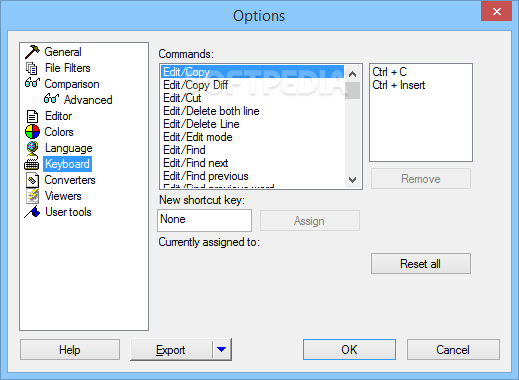Click the Export button
Image resolution: width=519 pixels, height=380 pixels.
[x=171, y=350]
